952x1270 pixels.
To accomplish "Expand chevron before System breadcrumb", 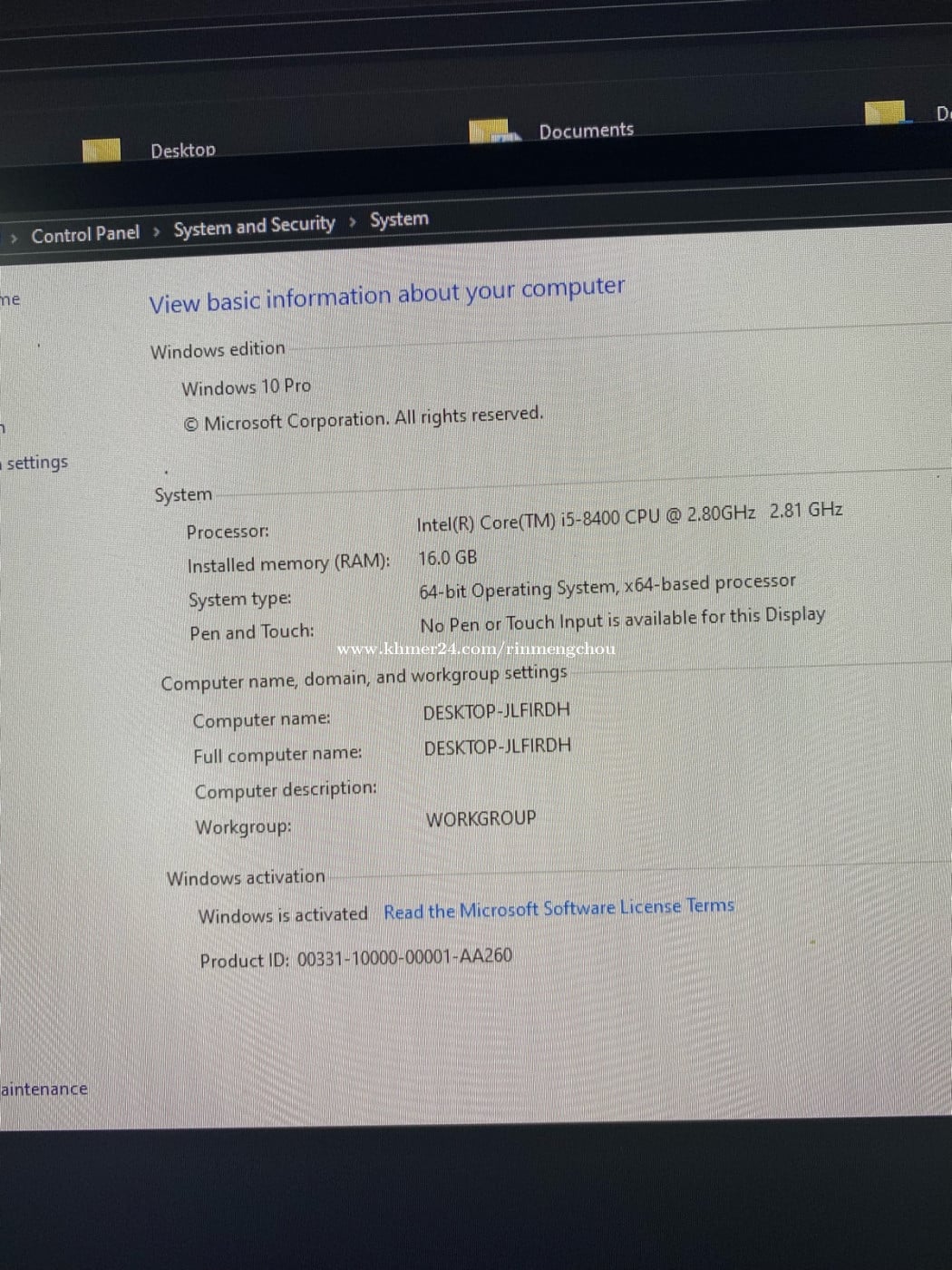I will tap(353, 221).
